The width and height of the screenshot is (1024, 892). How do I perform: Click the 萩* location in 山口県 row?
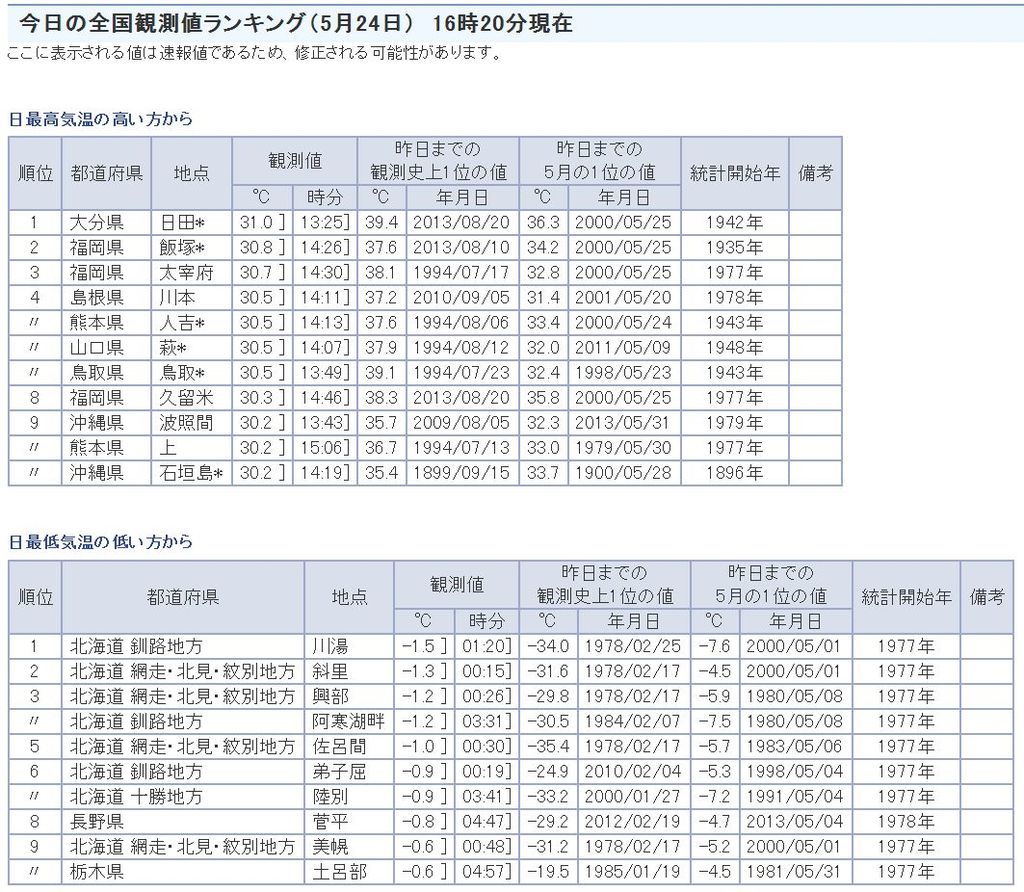coord(173,348)
